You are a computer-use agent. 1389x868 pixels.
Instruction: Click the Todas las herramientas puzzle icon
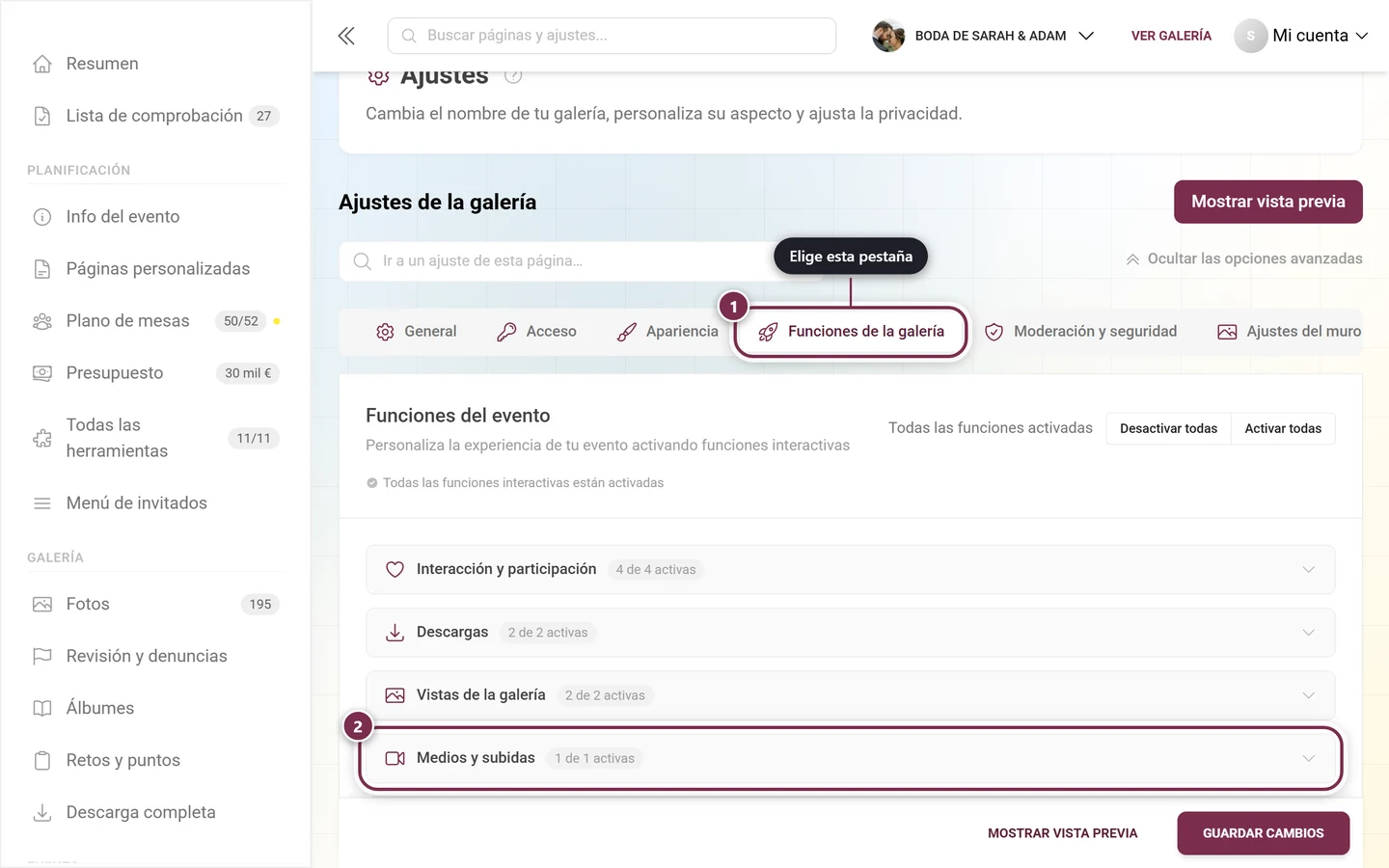(42, 438)
